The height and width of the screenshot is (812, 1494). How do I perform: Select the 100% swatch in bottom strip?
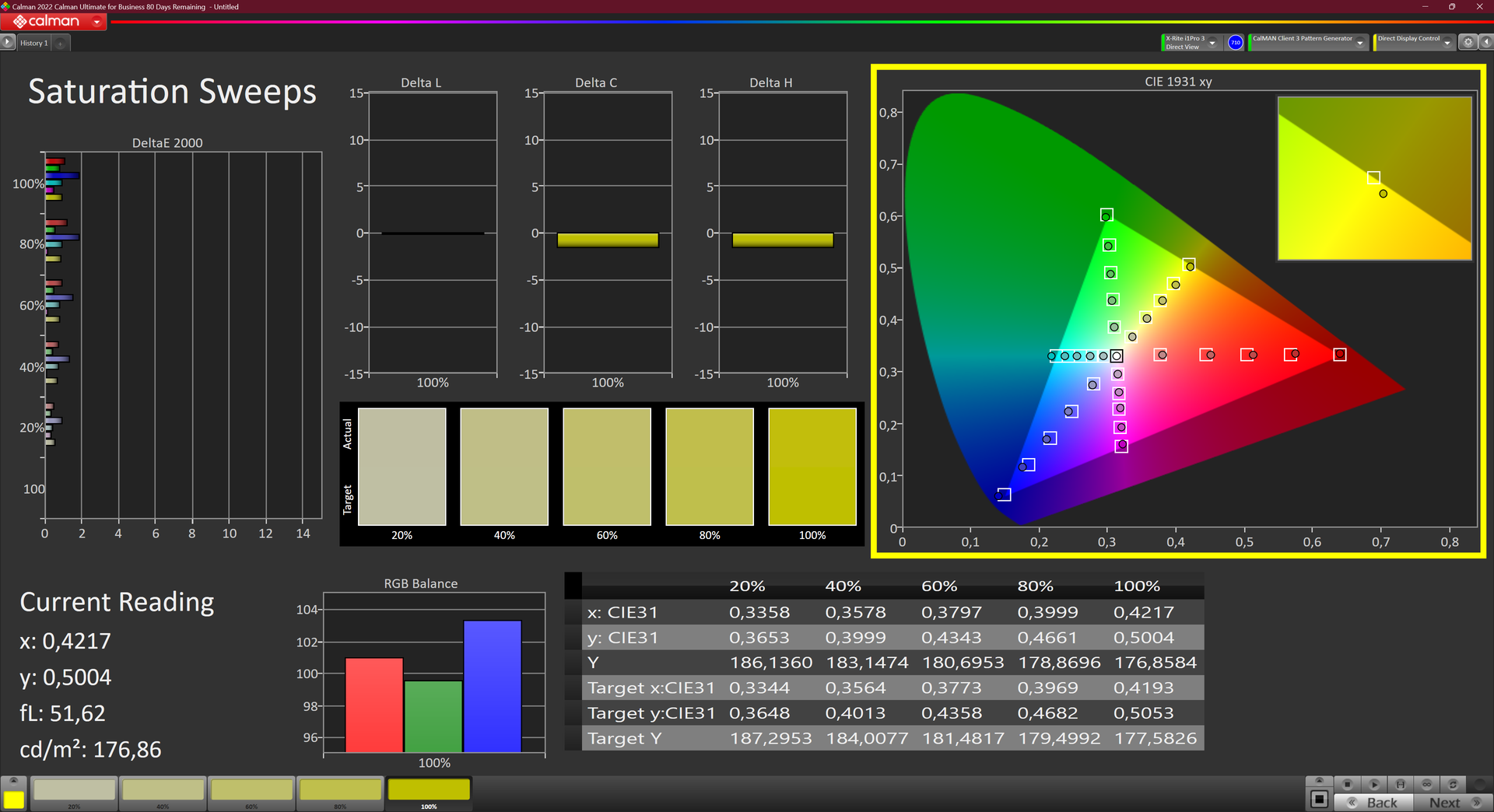coord(429,793)
